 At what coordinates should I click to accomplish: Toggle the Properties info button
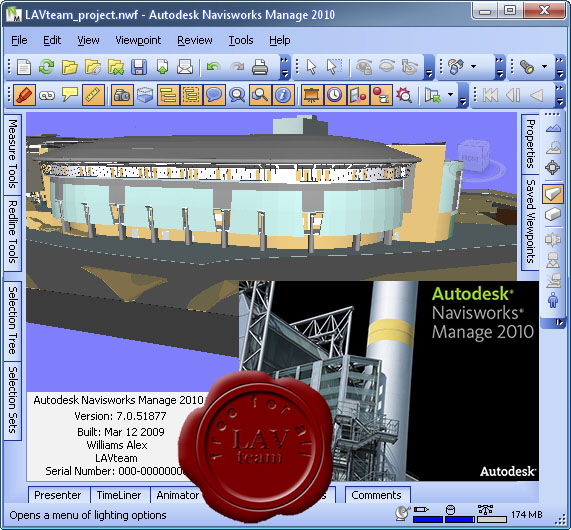283,95
